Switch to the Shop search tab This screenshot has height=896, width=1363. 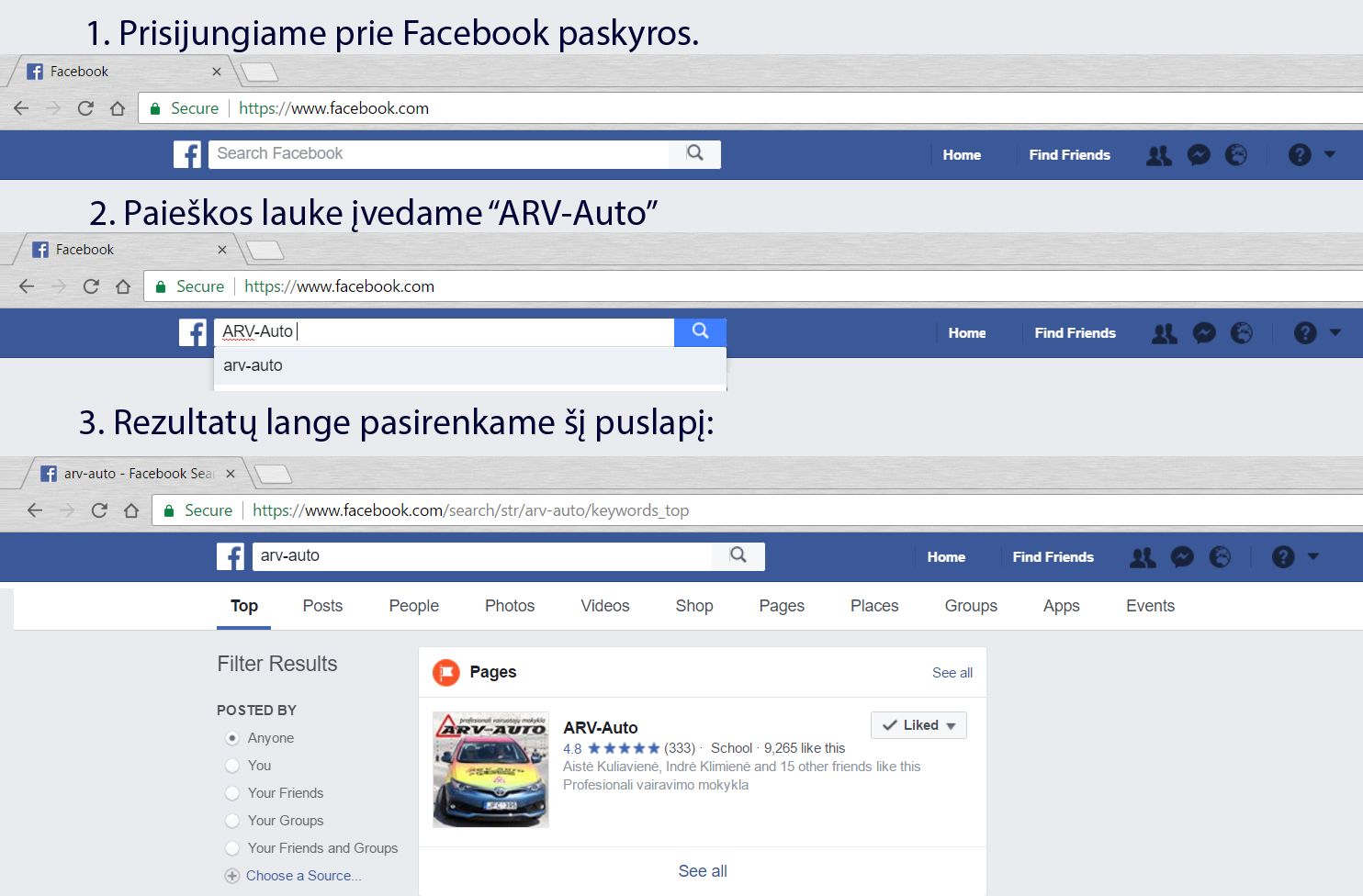(694, 606)
